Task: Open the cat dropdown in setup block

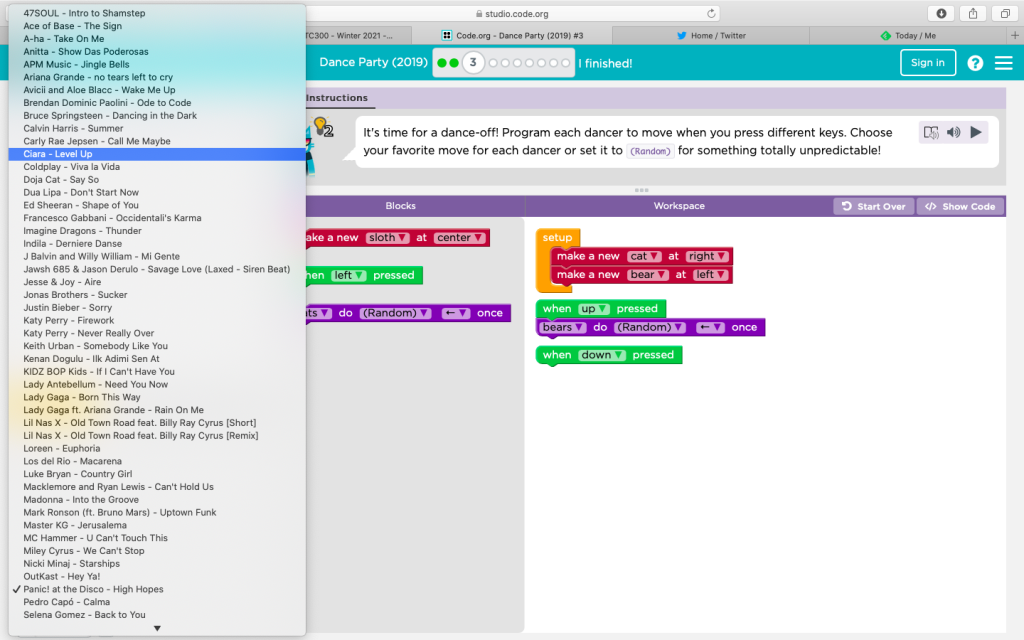Action: (x=644, y=256)
